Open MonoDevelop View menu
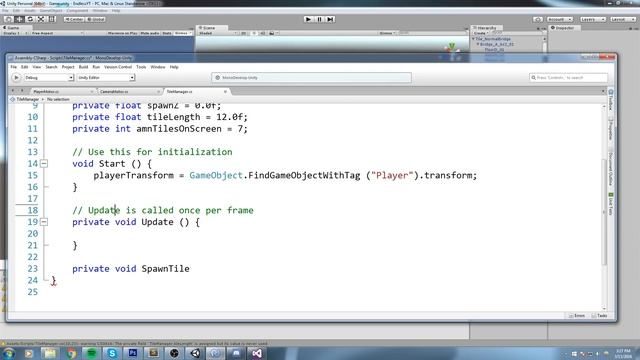This screenshot has width=640, height=360. [x=37, y=67]
